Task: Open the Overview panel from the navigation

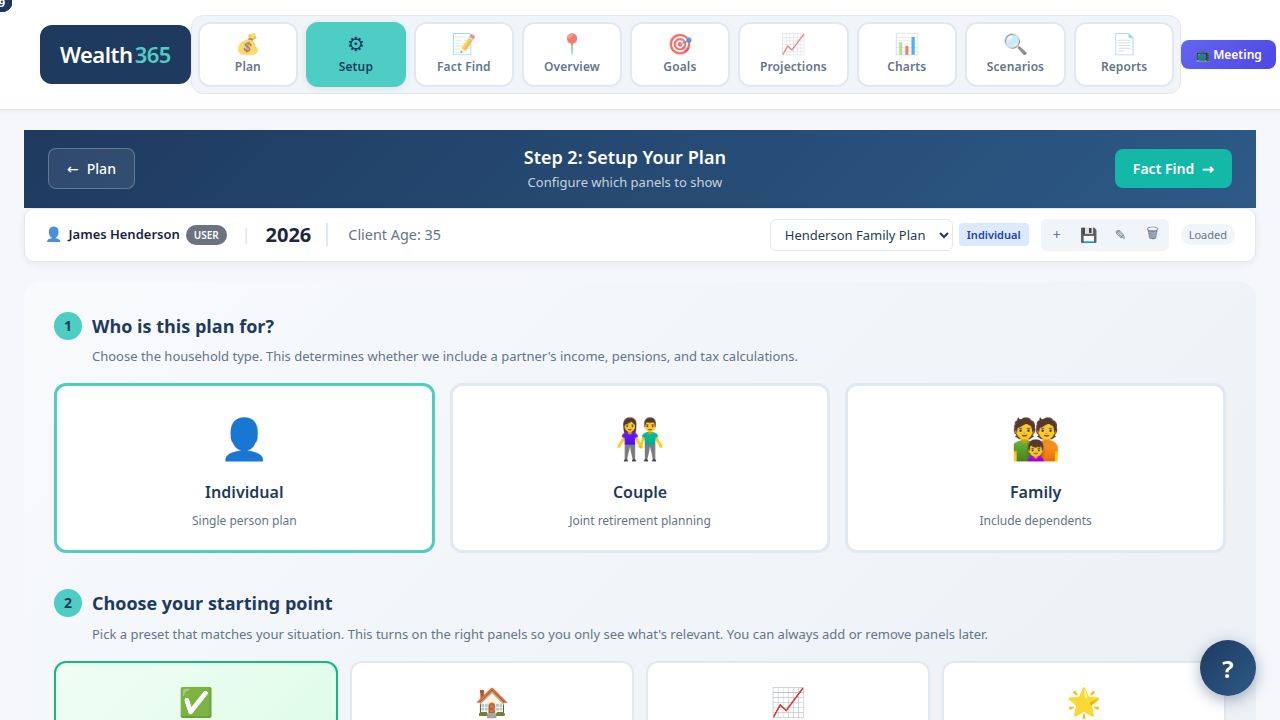Action: [x=571, y=54]
